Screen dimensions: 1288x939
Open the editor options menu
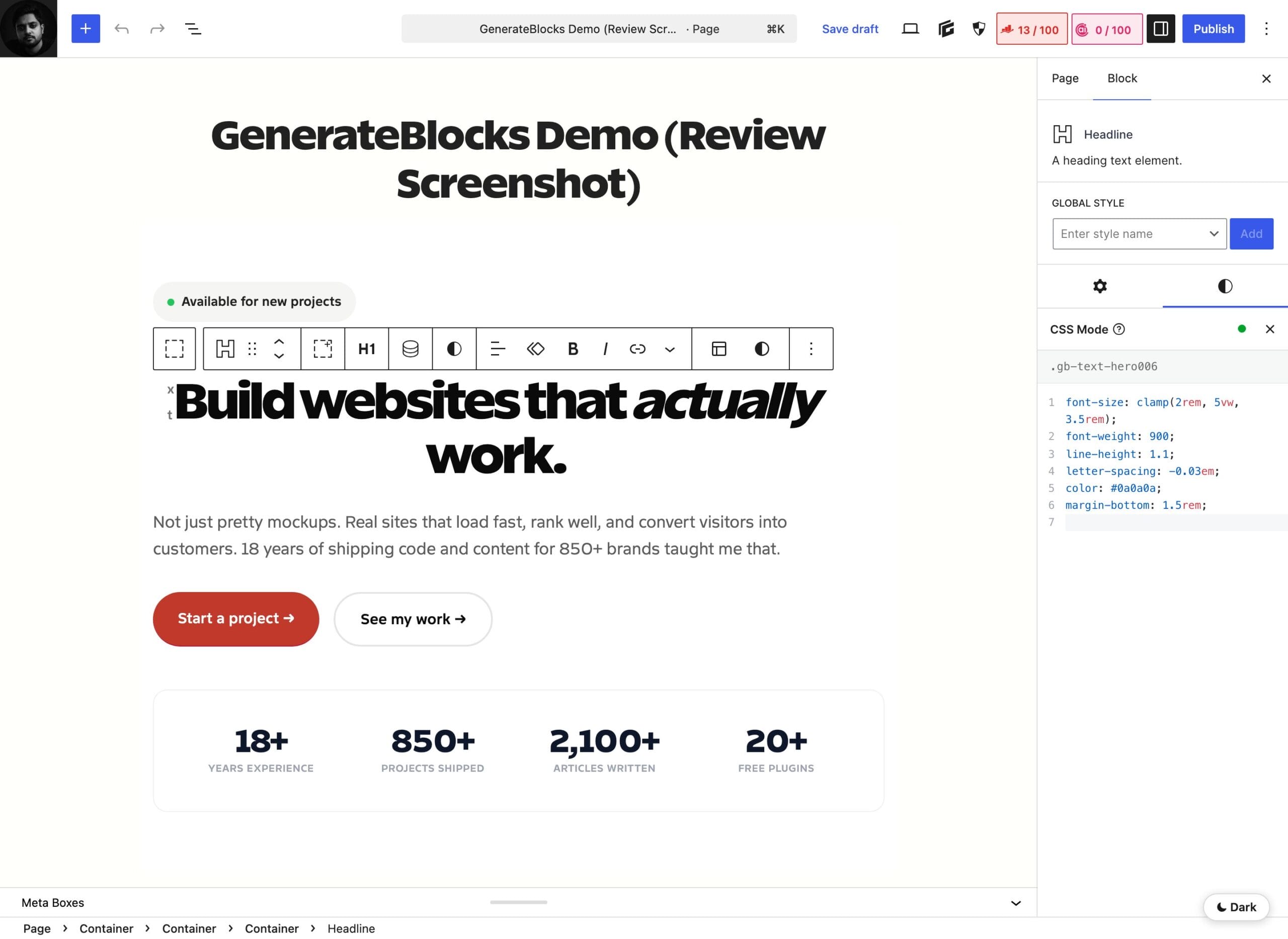click(x=1266, y=29)
